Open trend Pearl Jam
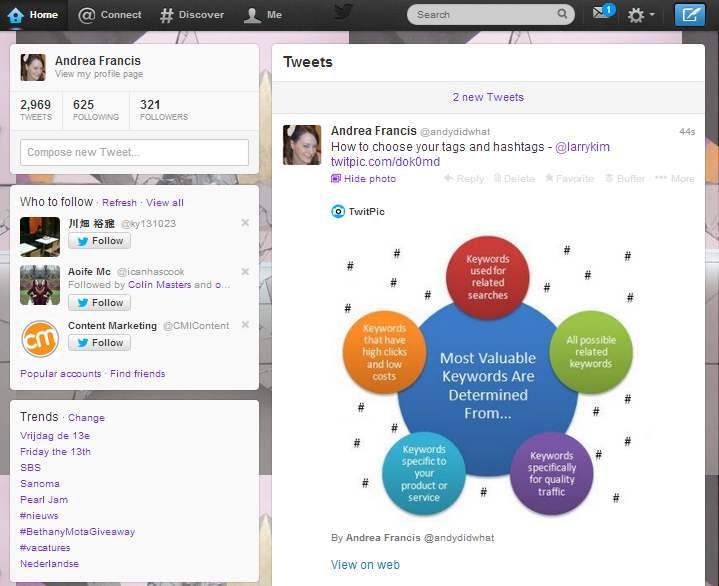This screenshot has height=586, width=719. click(44, 500)
